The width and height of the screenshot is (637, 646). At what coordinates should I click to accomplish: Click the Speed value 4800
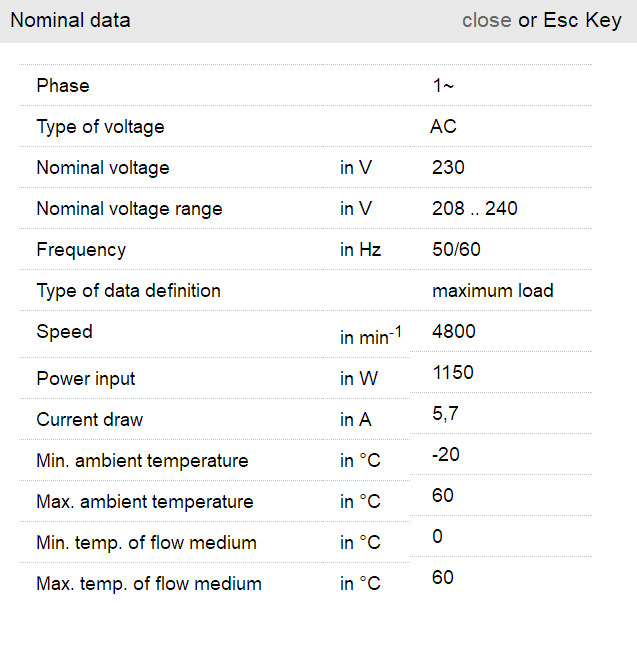[453, 332]
